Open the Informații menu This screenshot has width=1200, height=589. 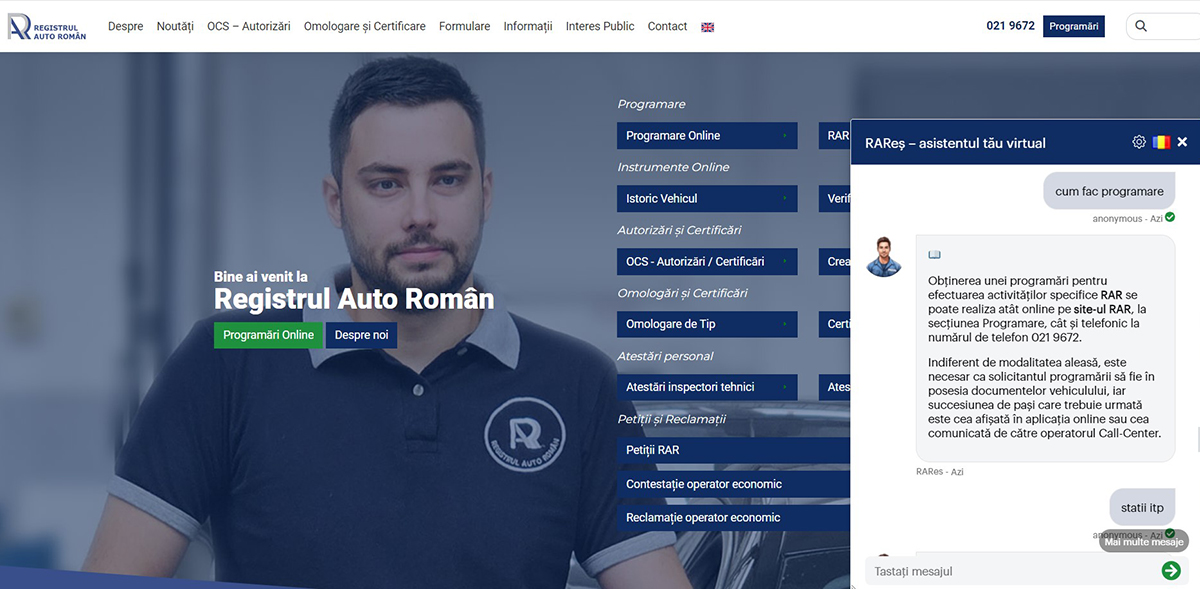coord(528,26)
